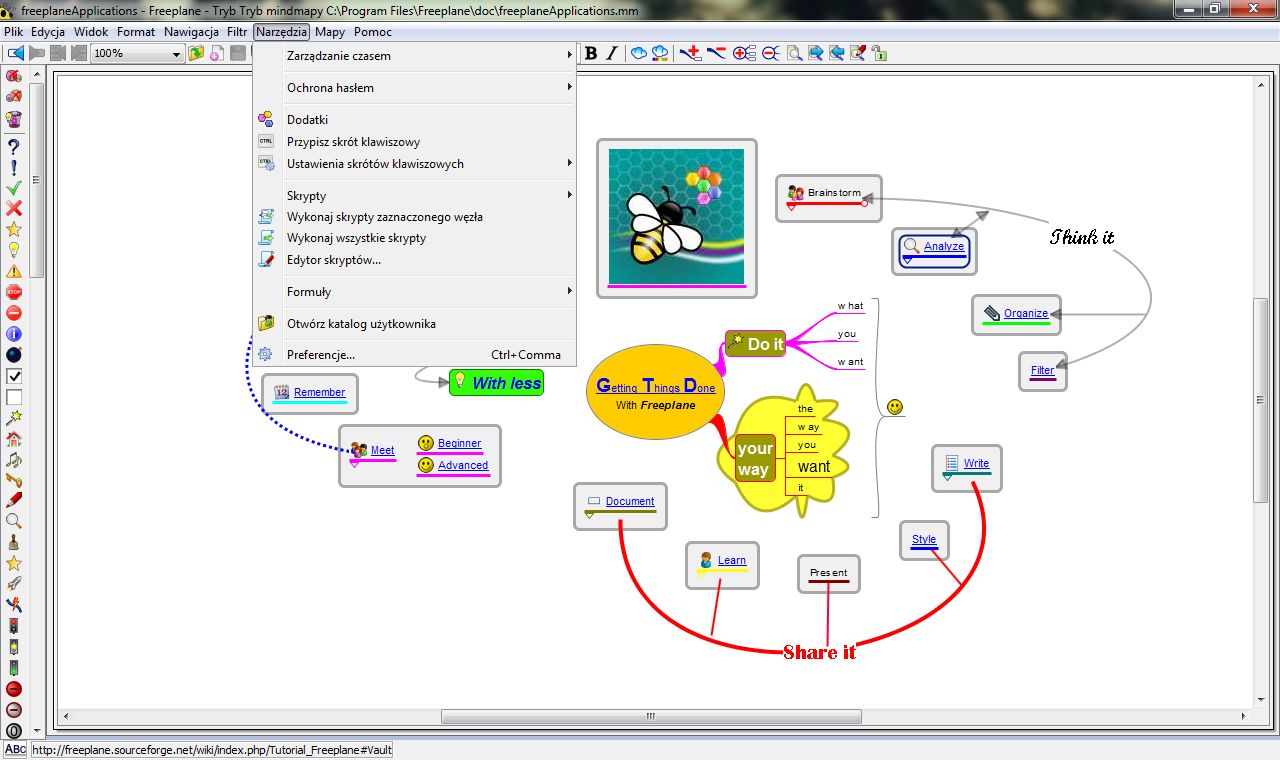Follow the Filter node link
Viewport: 1280px width, 760px height.
click(x=1042, y=370)
